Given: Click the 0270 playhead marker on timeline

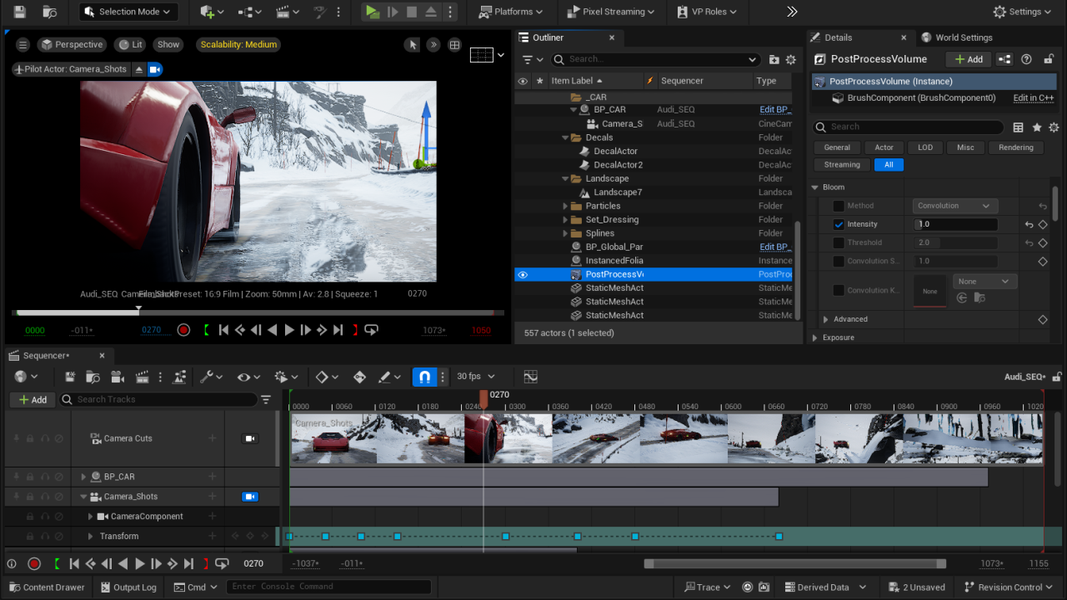Looking at the screenshot, I should point(484,398).
